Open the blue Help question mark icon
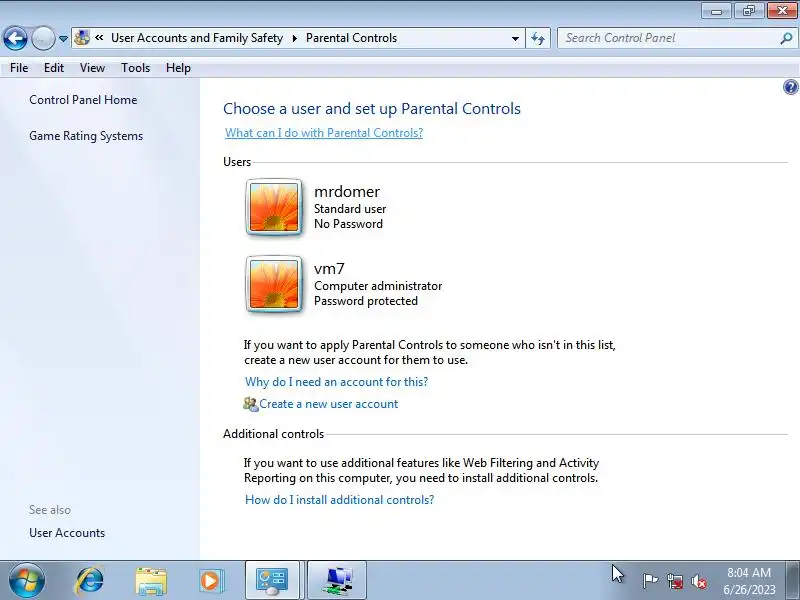Screen dimensions: 800x600 (x=790, y=87)
